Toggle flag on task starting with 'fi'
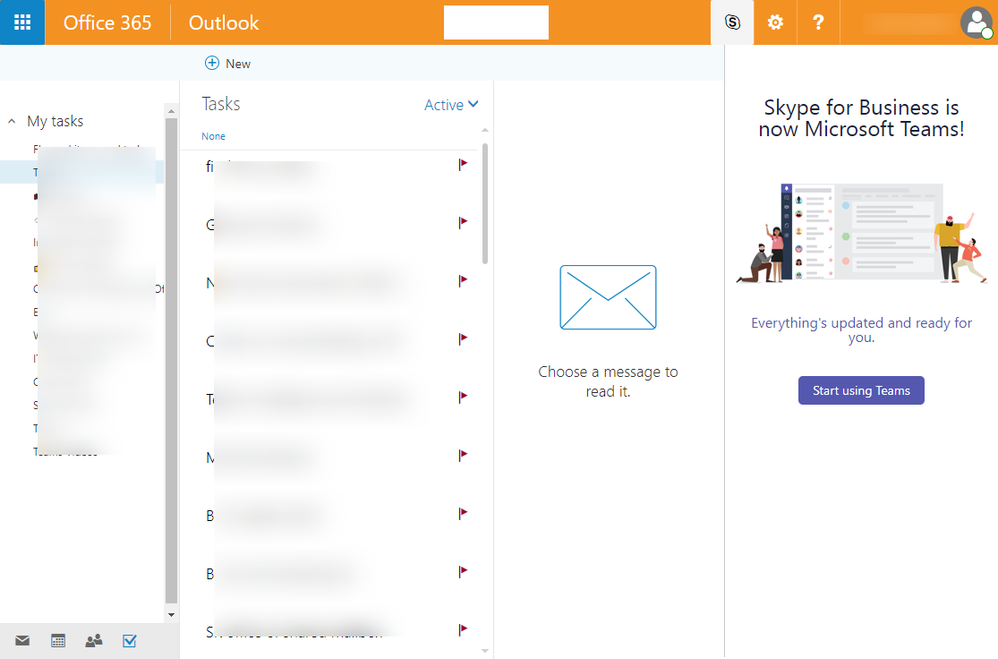The width and height of the screenshot is (998, 659). [x=463, y=164]
